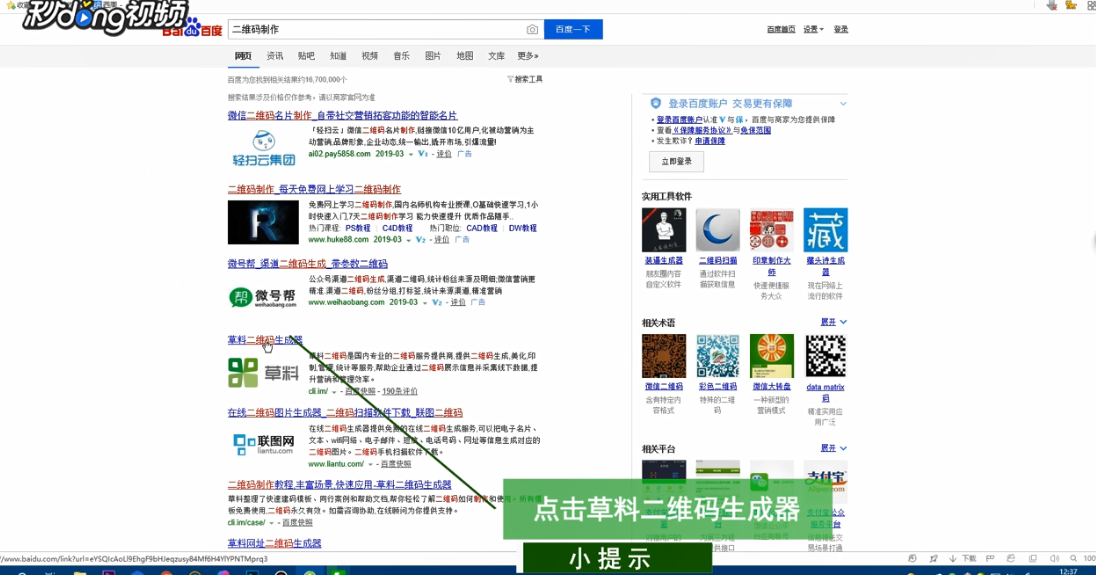Click the 百度一下 search button
The height and width of the screenshot is (575, 1096).
point(573,29)
